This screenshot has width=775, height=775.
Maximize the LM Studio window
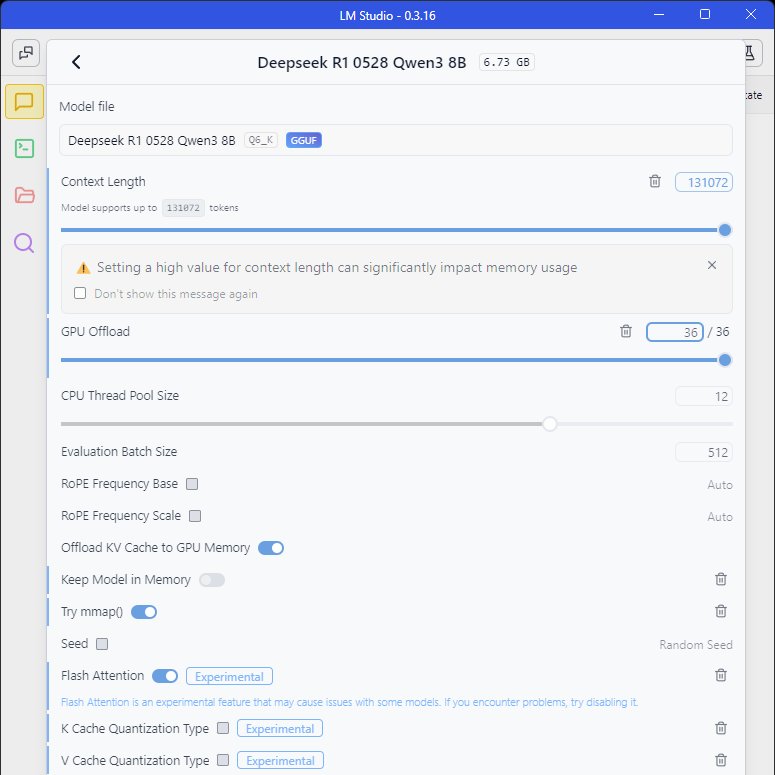705,14
